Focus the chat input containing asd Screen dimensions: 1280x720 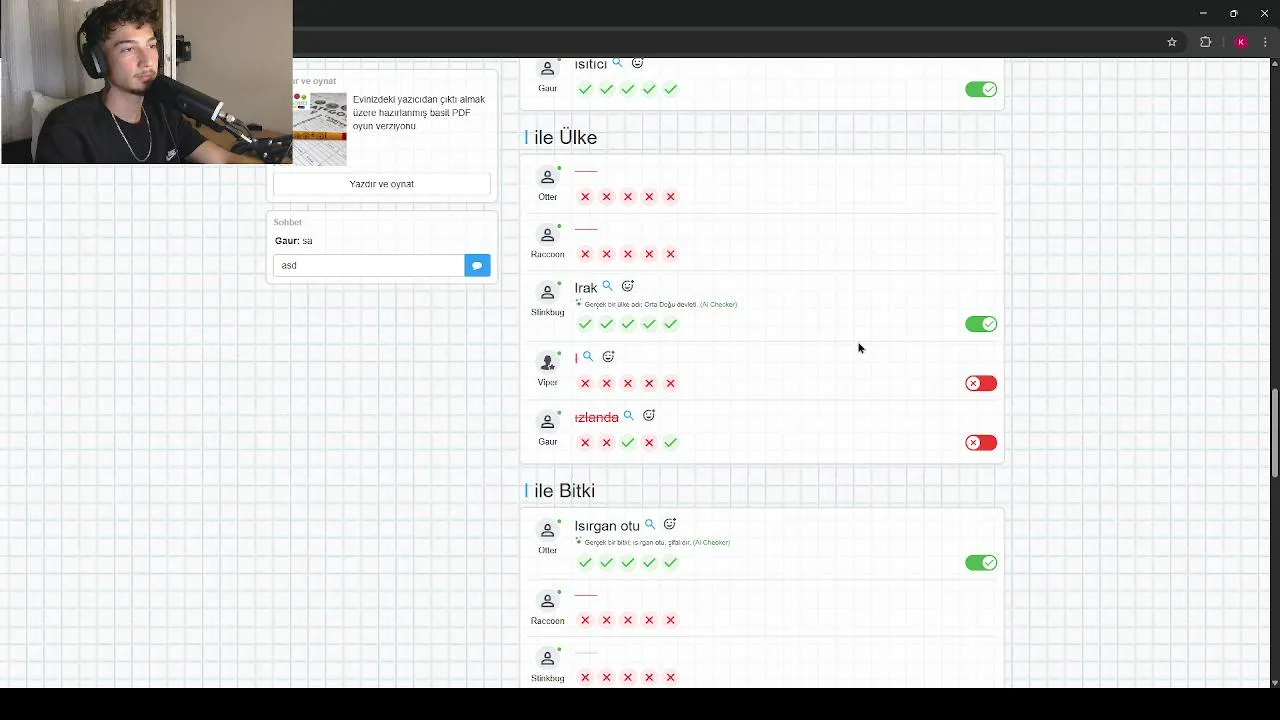[x=369, y=265]
